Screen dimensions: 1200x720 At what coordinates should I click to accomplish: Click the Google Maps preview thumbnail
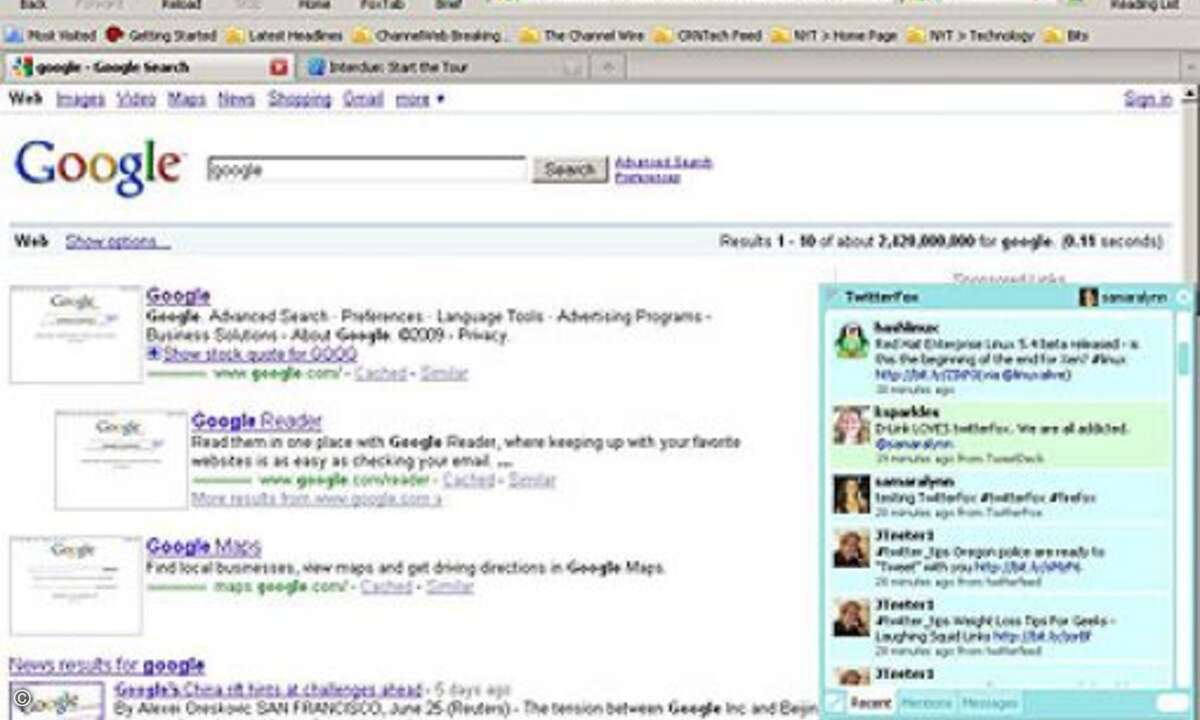coord(76,586)
